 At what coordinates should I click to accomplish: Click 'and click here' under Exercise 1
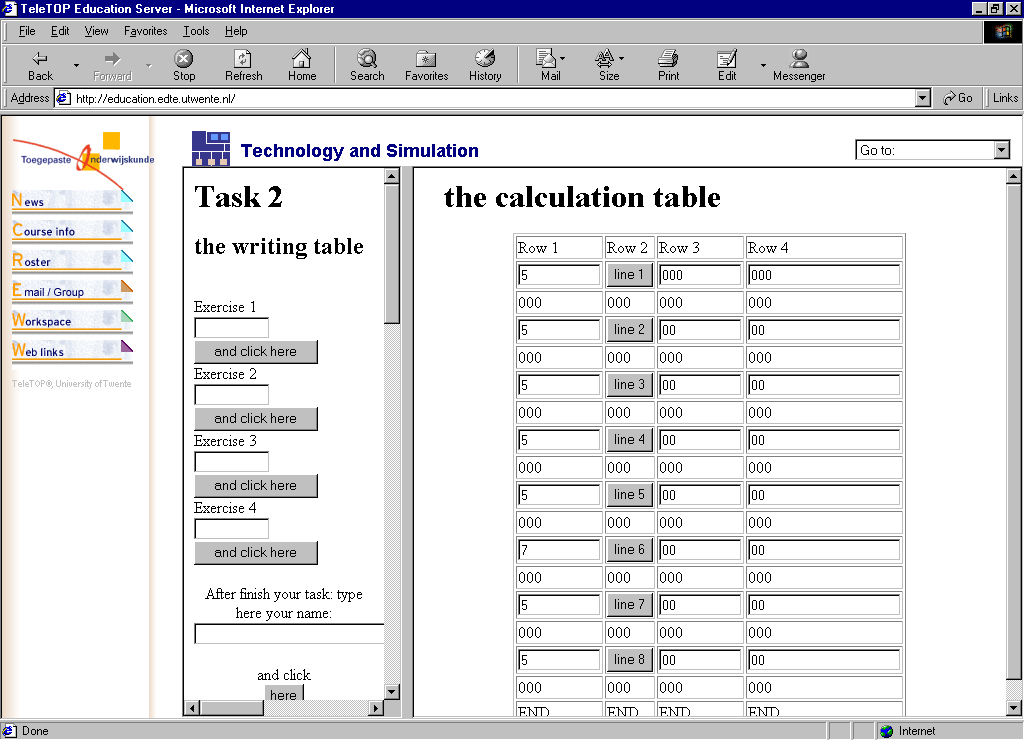pyautogui.click(x=255, y=351)
